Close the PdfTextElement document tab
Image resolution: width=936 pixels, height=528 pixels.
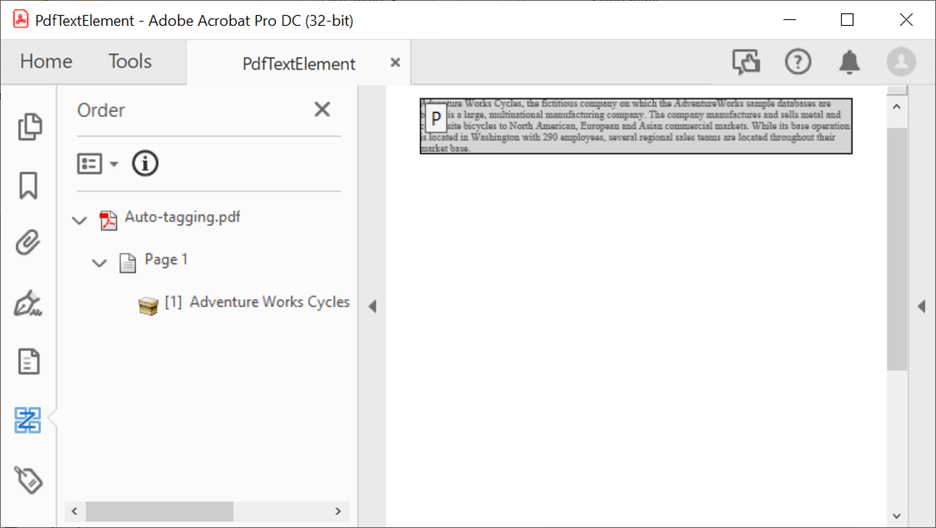(395, 63)
